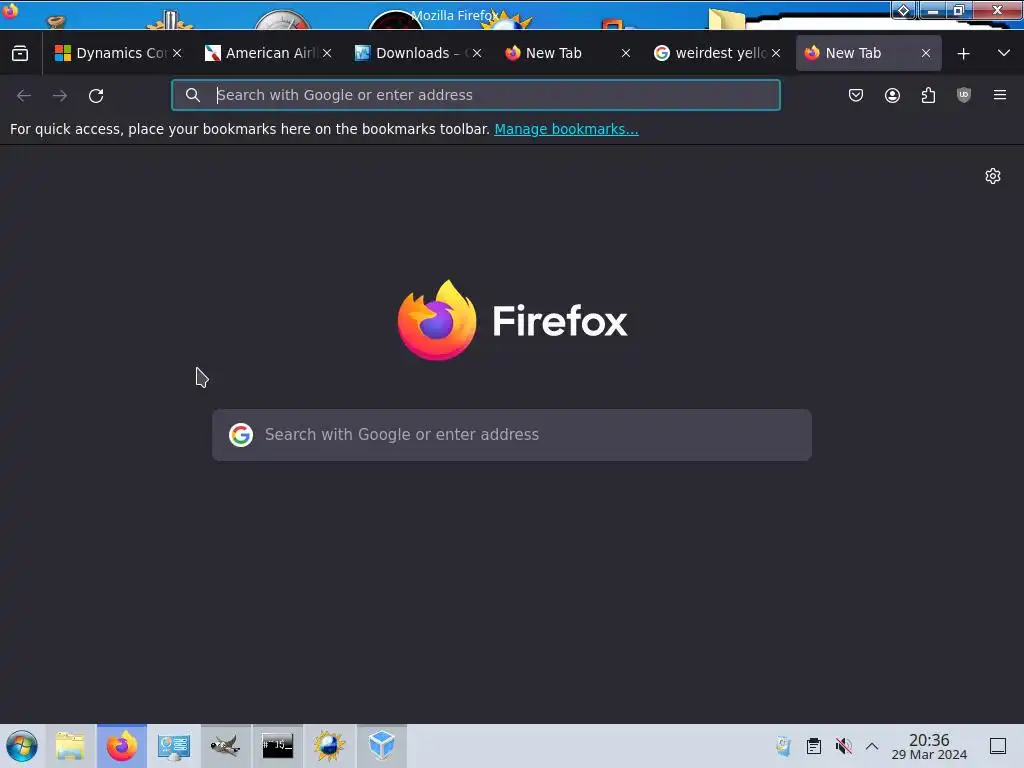Open new tab personalize gear
The width and height of the screenshot is (1024, 768).
point(993,176)
